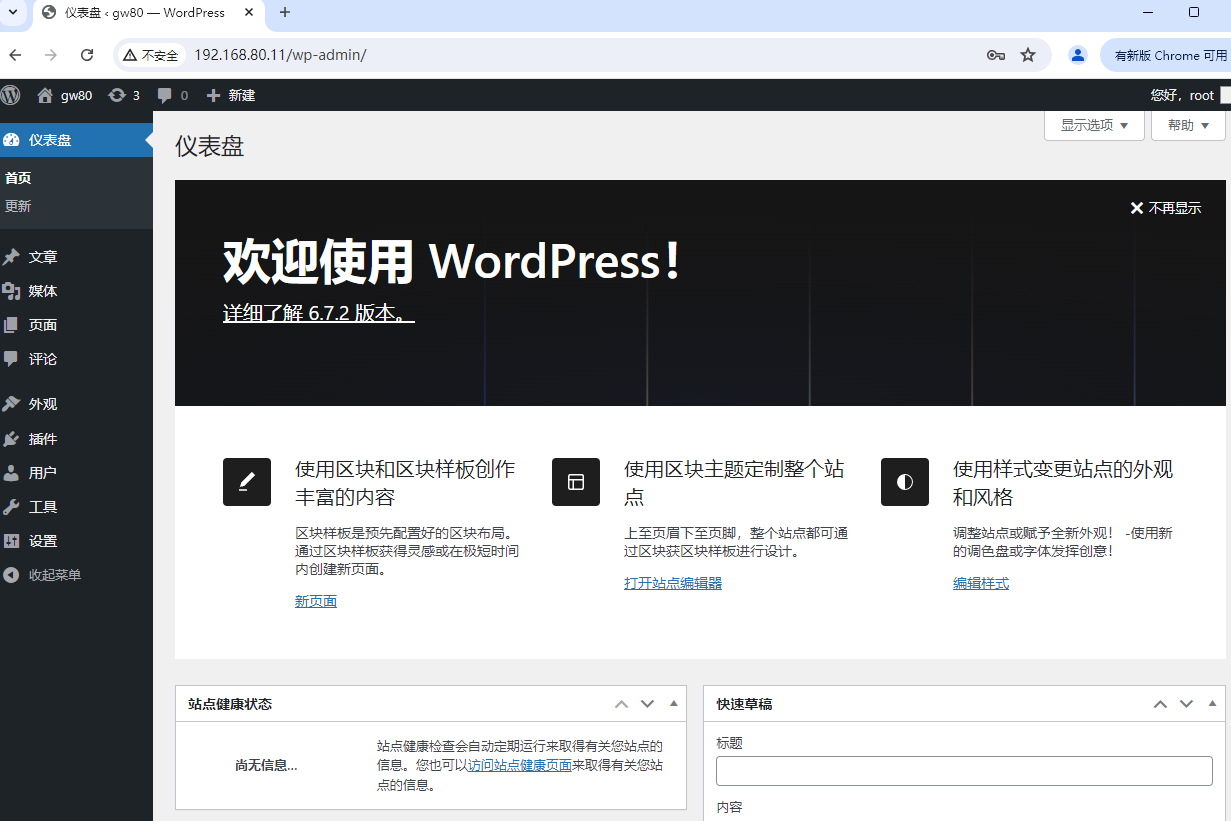Open the gw80 site home icon
The height and width of the screenshot is (821, 1231).
(x=45, y=95)
